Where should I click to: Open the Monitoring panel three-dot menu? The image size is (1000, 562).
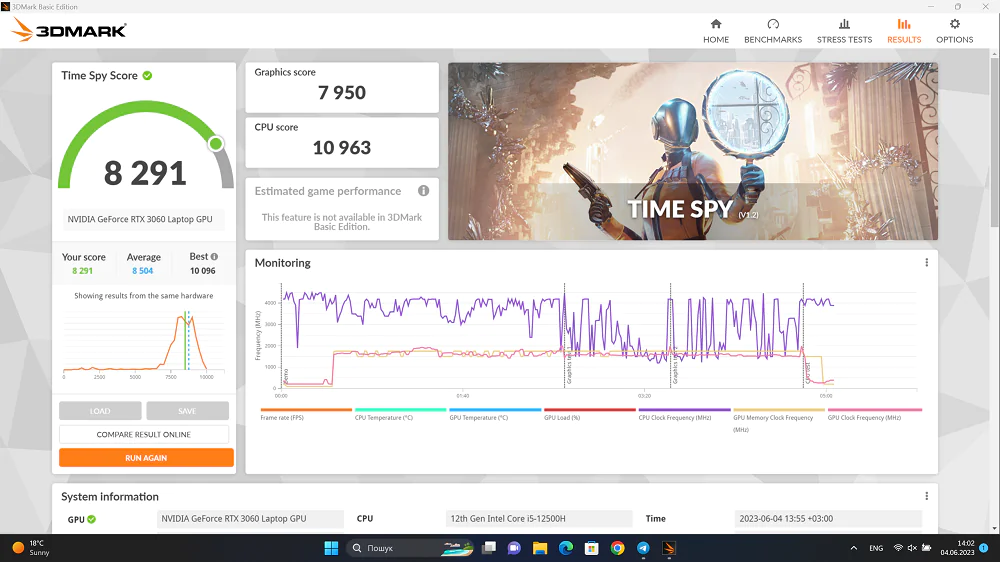926,262
